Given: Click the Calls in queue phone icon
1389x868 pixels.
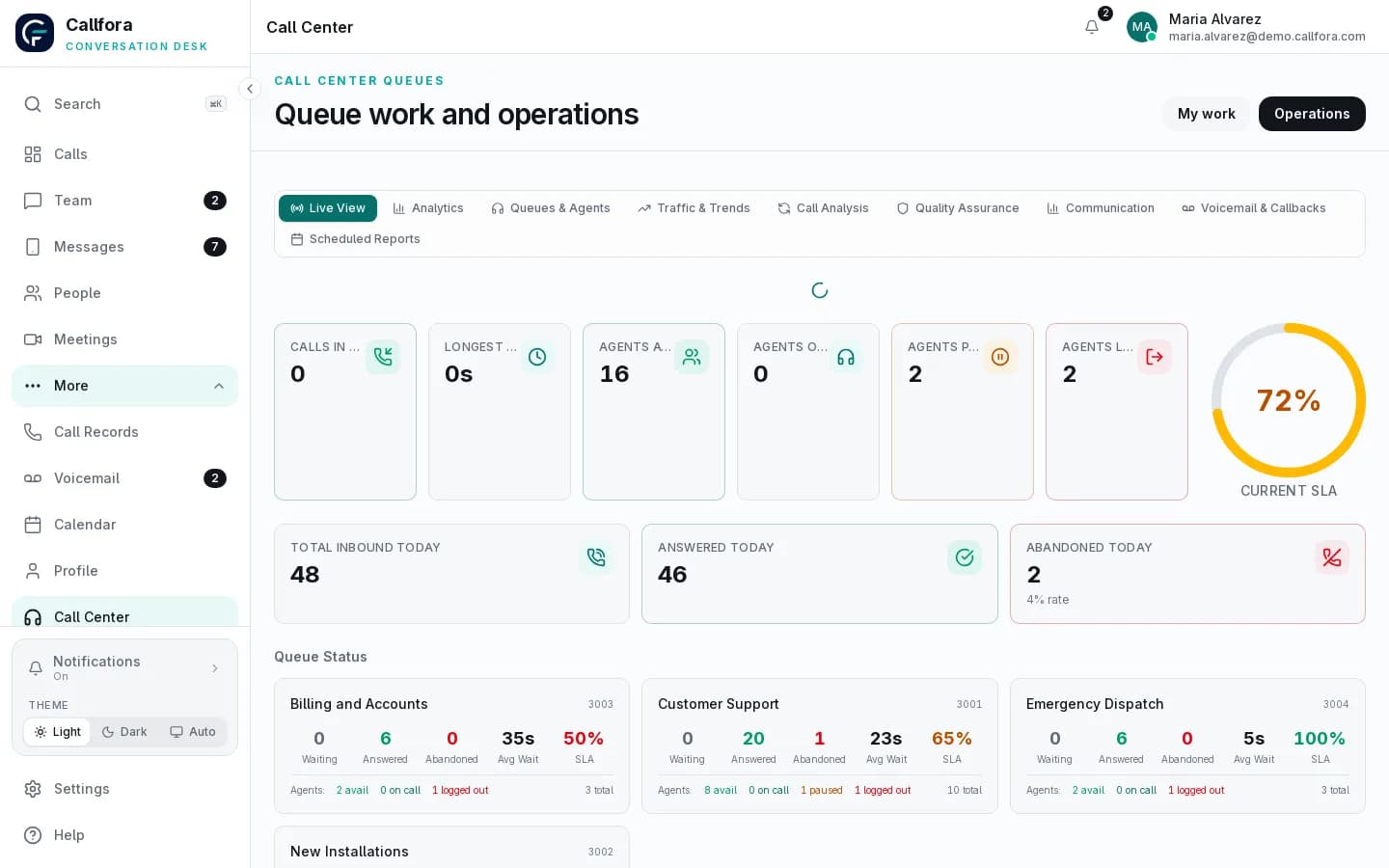Looking at the screenshot, I should click(383, 357).
